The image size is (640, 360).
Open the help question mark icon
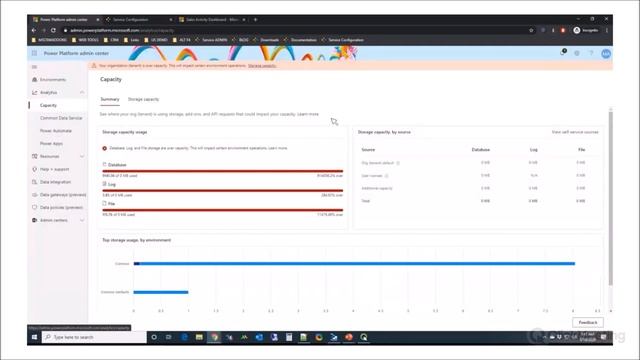click(591, 53)
